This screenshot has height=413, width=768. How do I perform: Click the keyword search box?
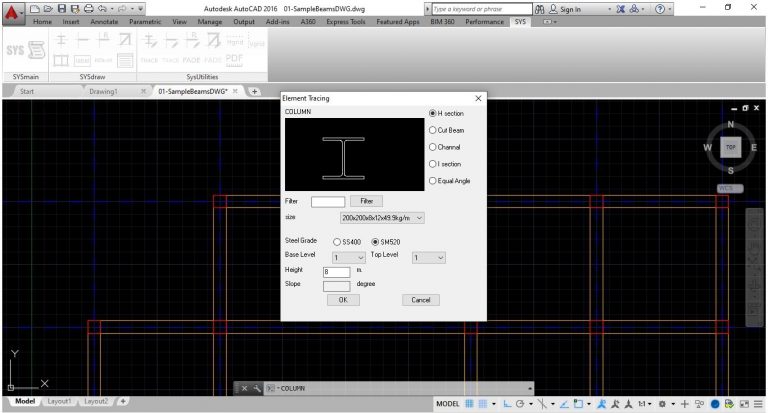pyautogui.click(x=482, y=9)
